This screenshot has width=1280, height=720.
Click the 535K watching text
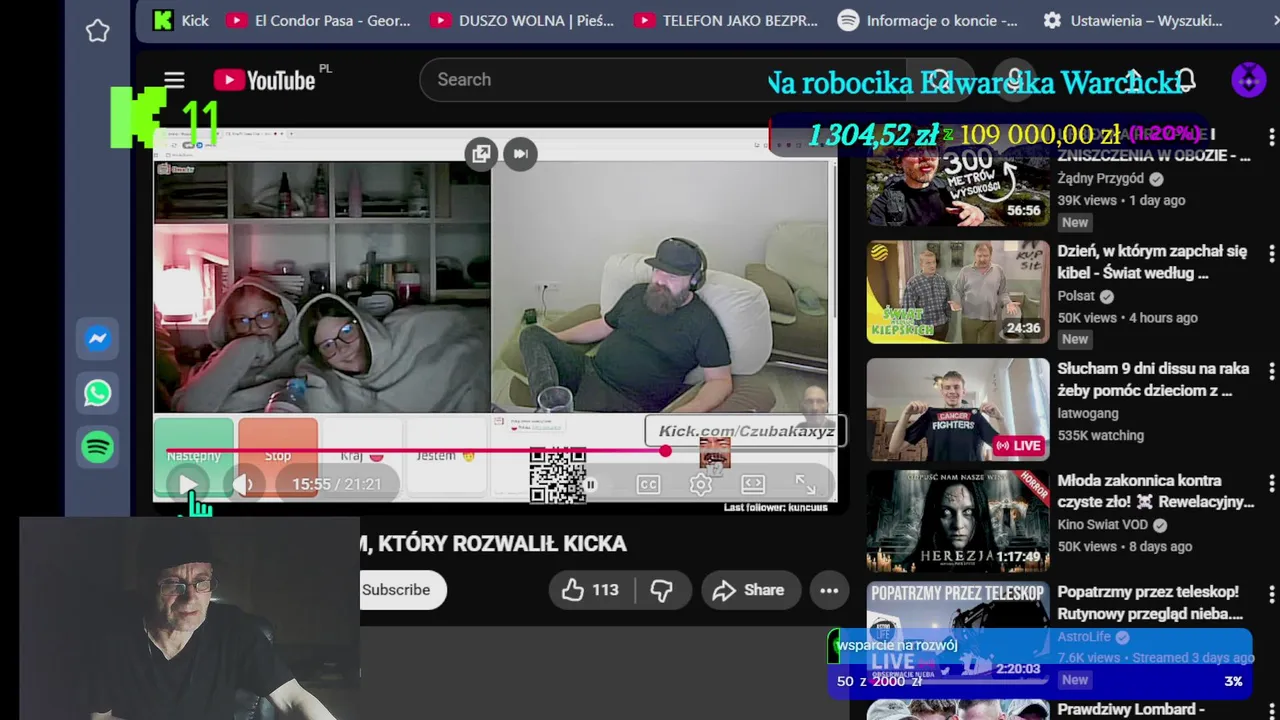point(1100,435)
